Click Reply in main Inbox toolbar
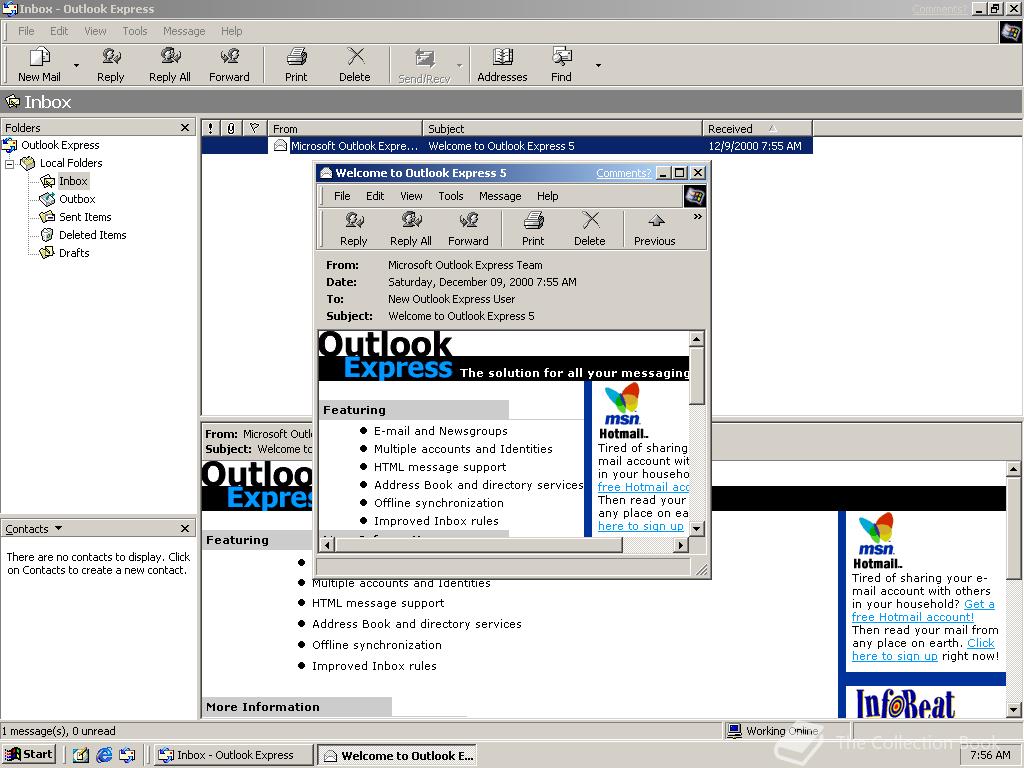The height and width of the screenshot is (768, 1024). click(x=110, y=65)
